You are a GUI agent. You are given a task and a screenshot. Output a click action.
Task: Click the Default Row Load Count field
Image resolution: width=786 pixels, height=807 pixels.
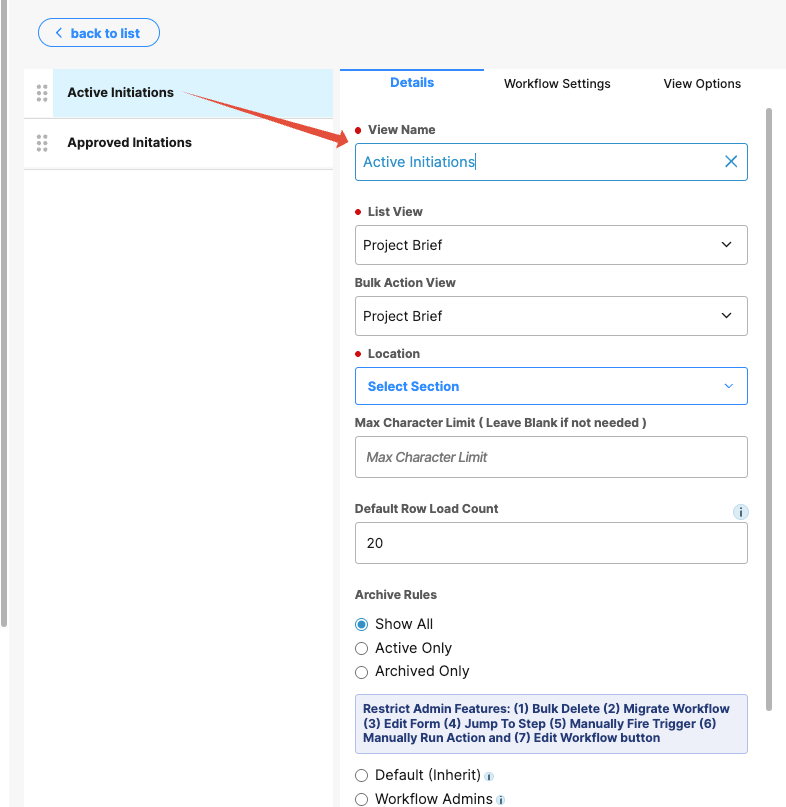(x=551, y=543)
